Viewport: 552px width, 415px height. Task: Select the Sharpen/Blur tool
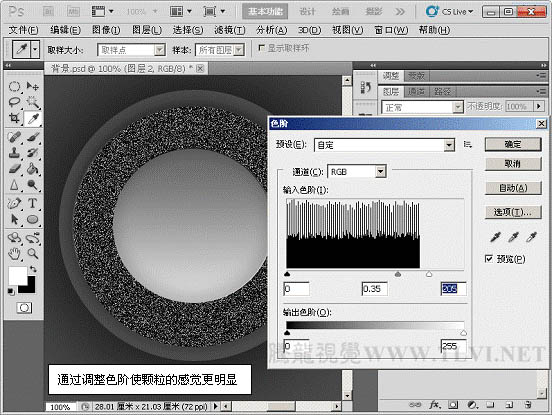pos(14,185)
